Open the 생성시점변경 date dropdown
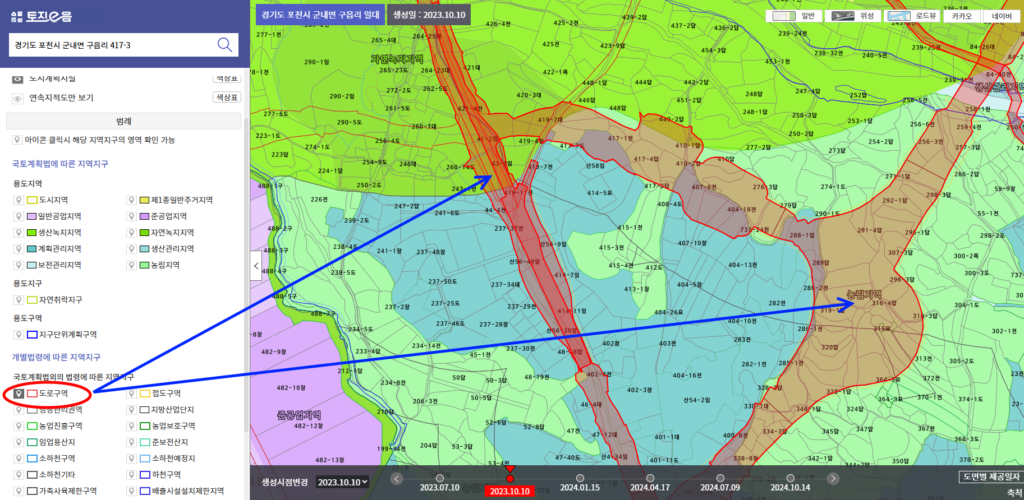Viewport: 1024px width, 500px height. (x=343, y=482)
